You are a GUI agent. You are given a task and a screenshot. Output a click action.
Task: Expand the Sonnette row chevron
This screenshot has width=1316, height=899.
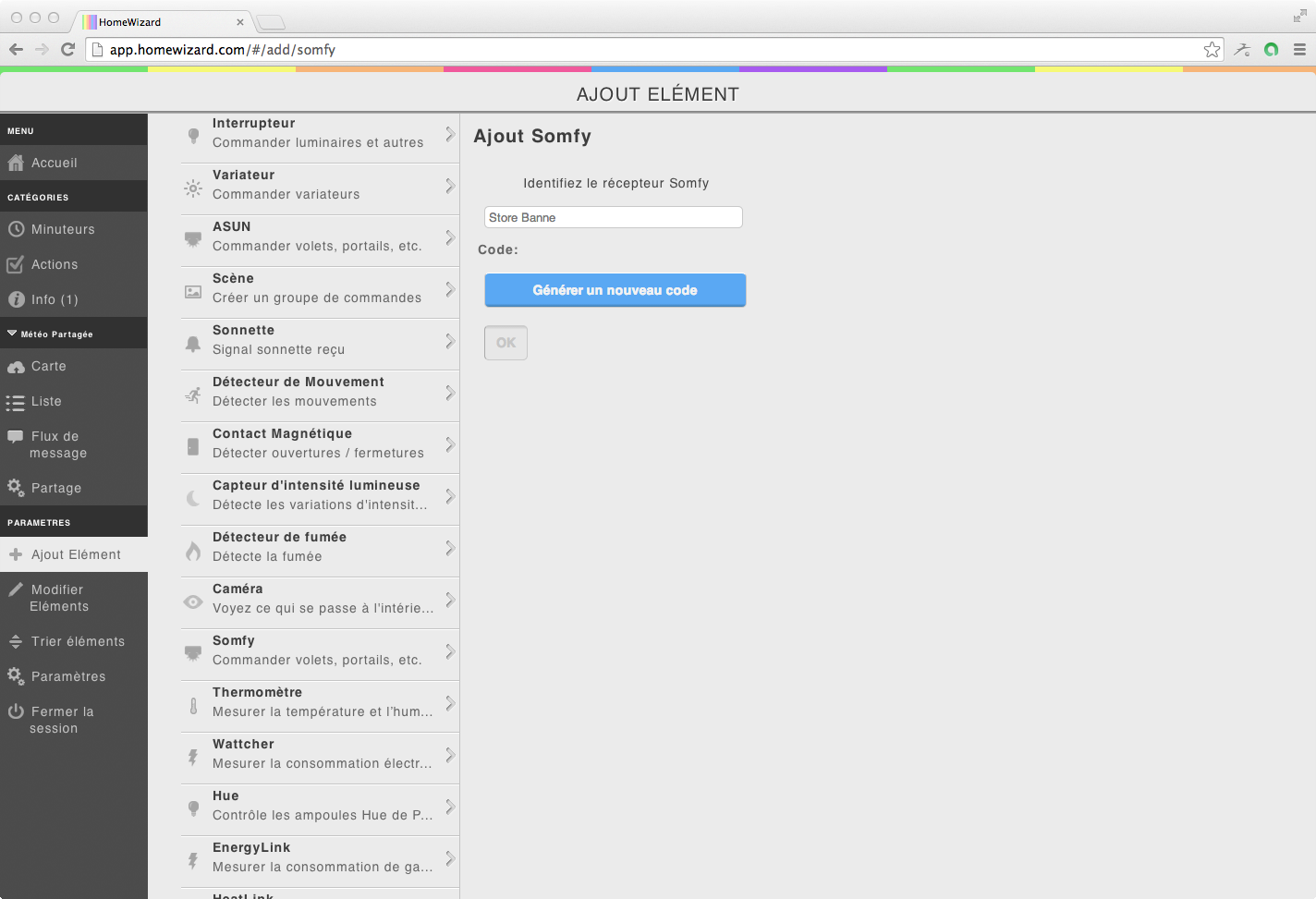[x=450, y=341]
